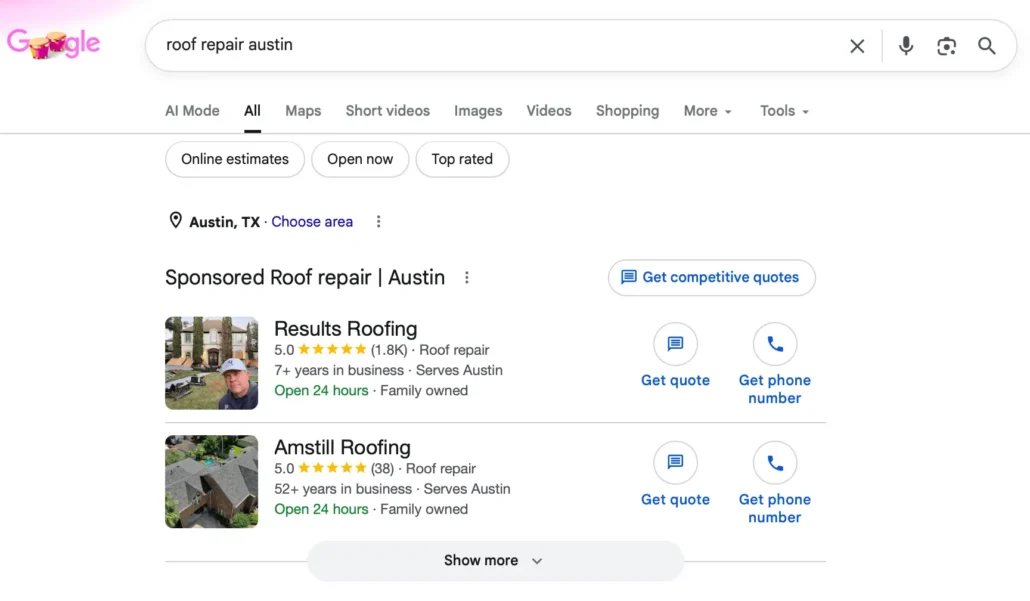Toggle the Open now filter chip
This screenshot has width=1030, height=601.
click(x=360, y=160)
